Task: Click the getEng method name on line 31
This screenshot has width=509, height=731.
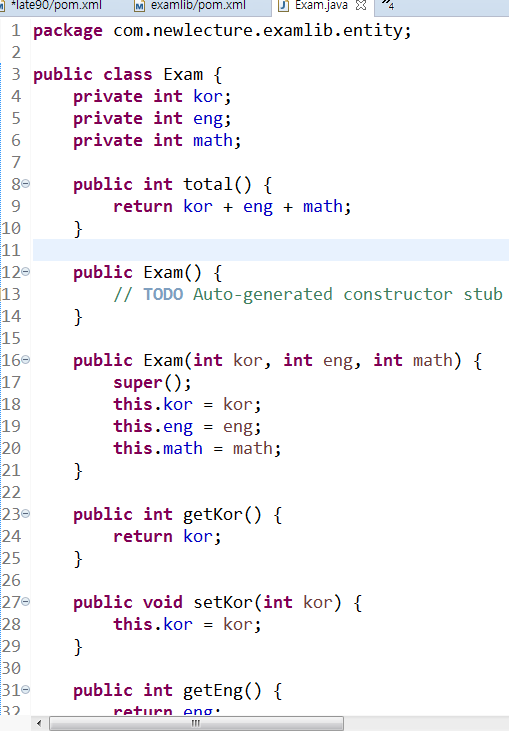Action: click(213, 690)
